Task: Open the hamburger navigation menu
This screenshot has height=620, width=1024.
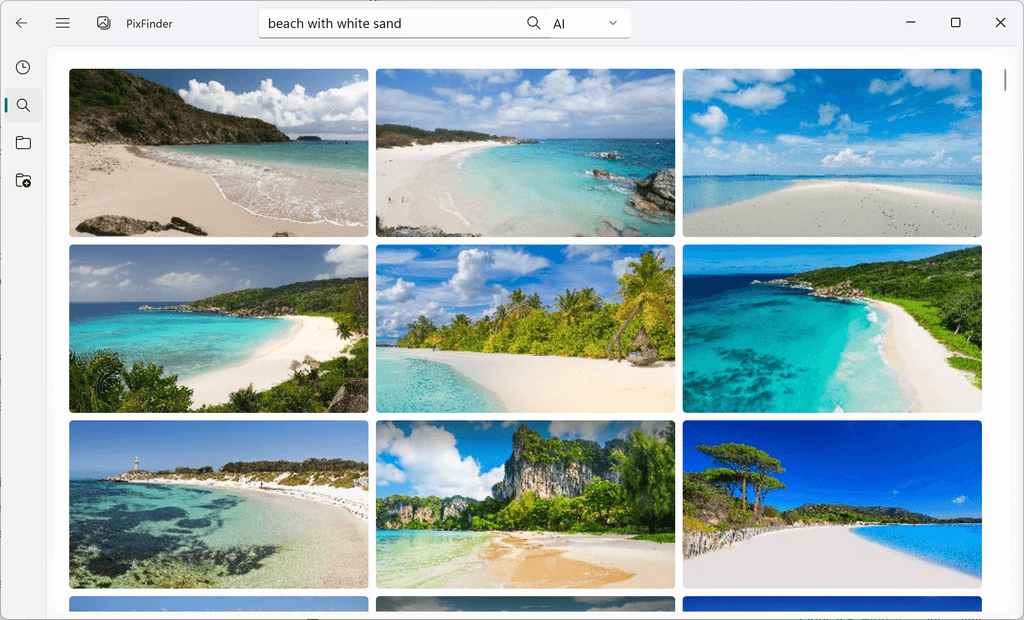Action: [63, 23]
